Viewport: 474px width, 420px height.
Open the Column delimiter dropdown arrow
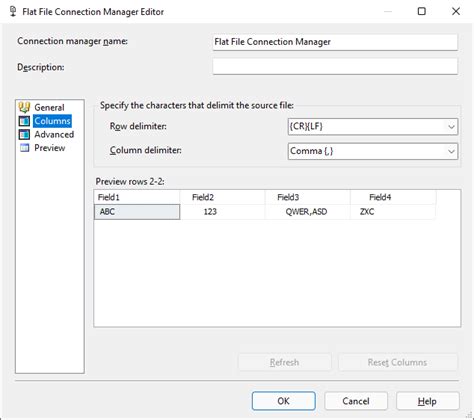pos(451,151)
